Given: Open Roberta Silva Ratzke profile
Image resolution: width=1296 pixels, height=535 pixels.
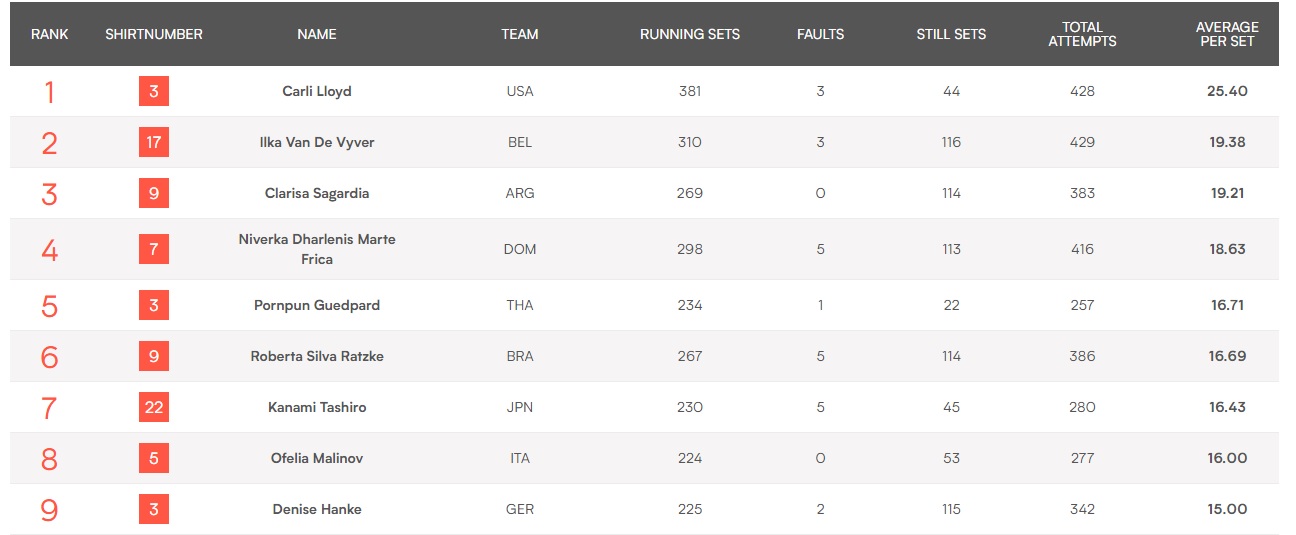Looking at the screenshot, I should click(x=317, y=356).
